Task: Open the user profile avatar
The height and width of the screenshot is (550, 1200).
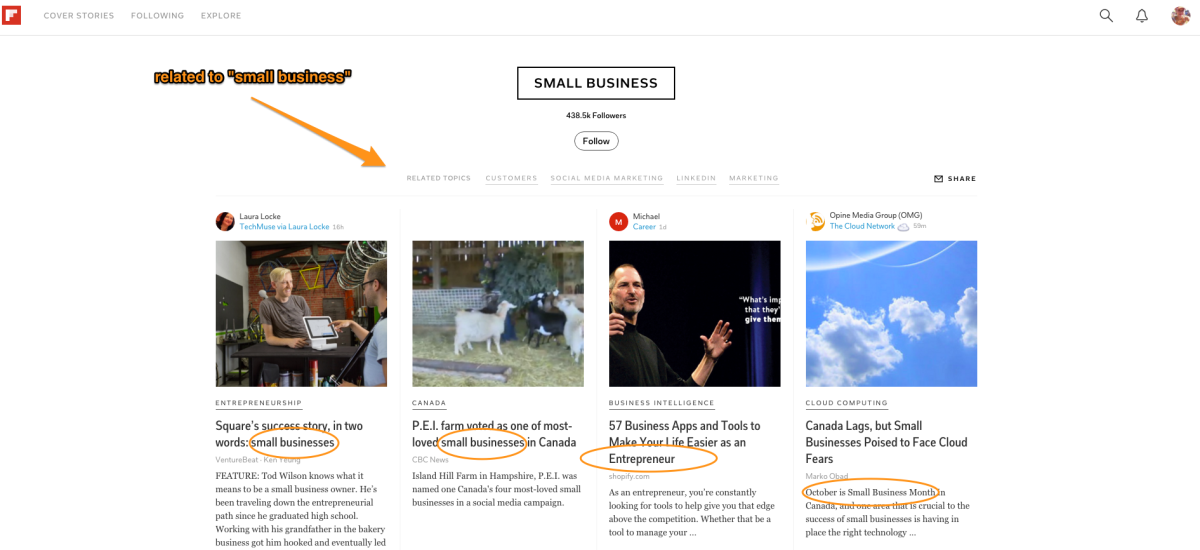Action: tap(1180, 15)
